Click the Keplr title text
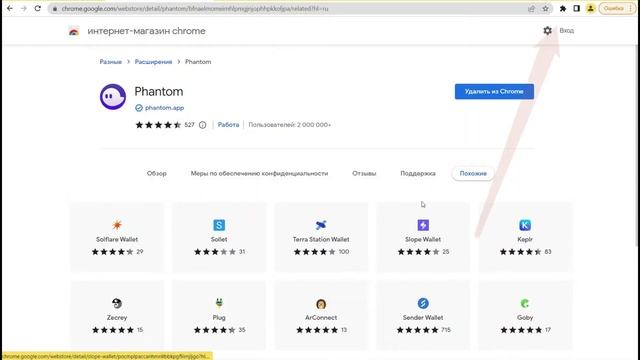Screen dimensions: 640x360 [x=525, y=240]
